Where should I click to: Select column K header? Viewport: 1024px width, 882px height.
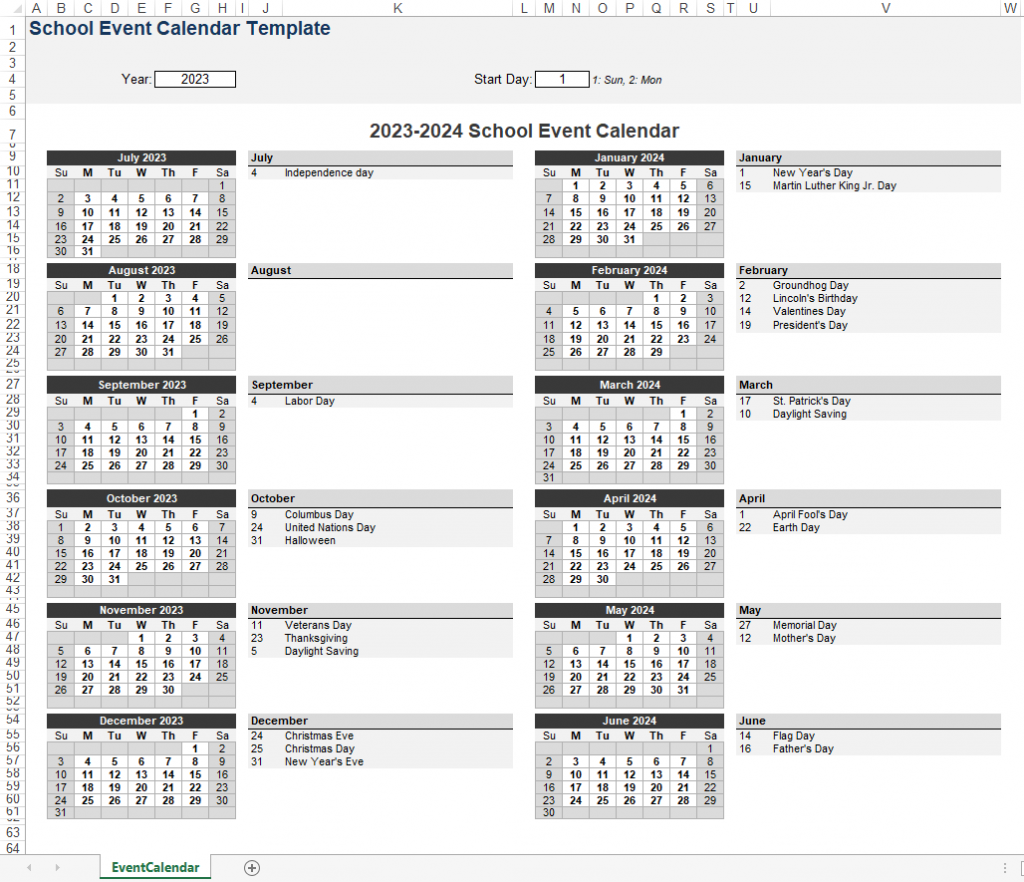pyautogui.click(x=397, y=8)
